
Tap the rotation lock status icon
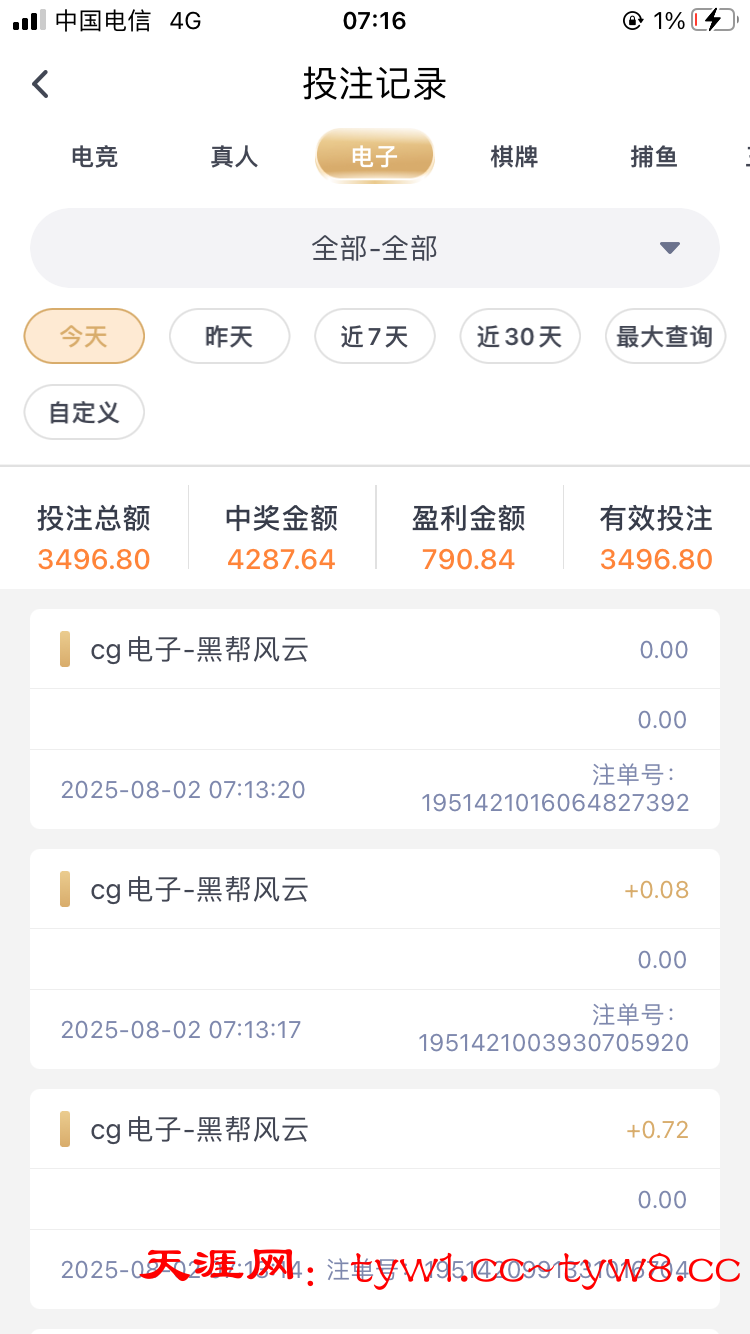coord(632,20)
